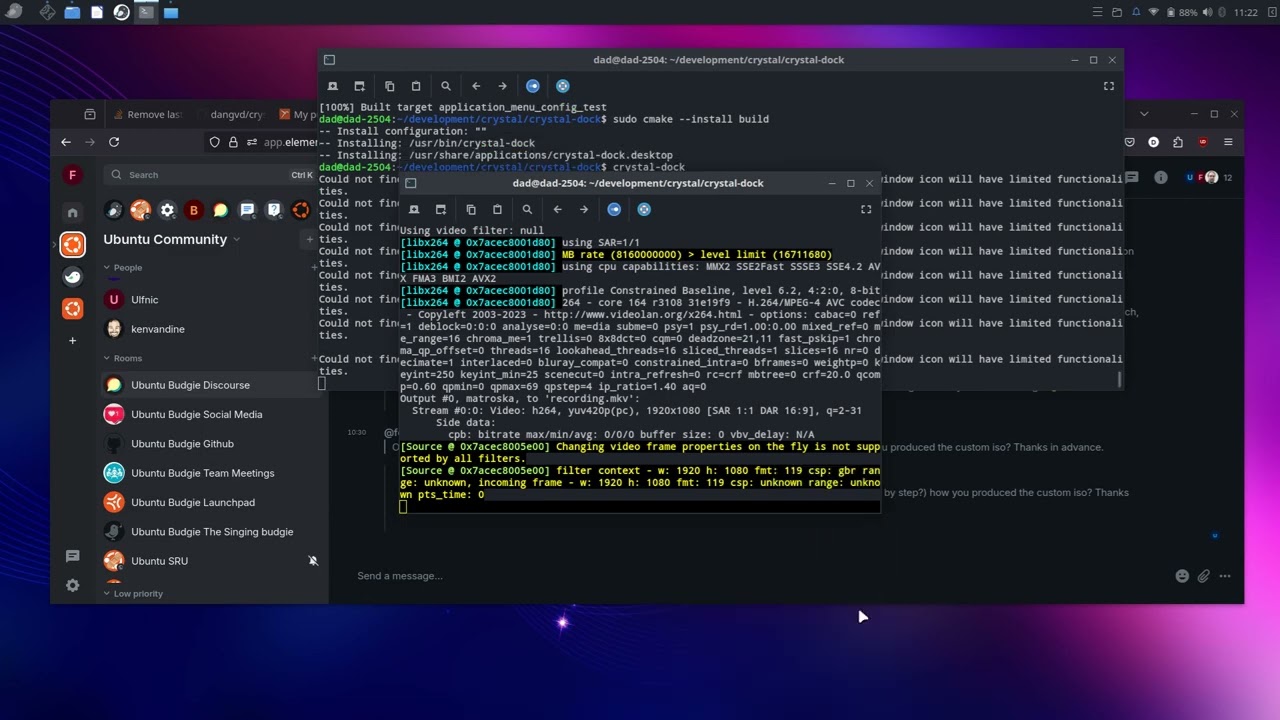The width and height of the screenshot is (1280, 720).
Task: Click the clock showing 11:22
Action: 1246,13
